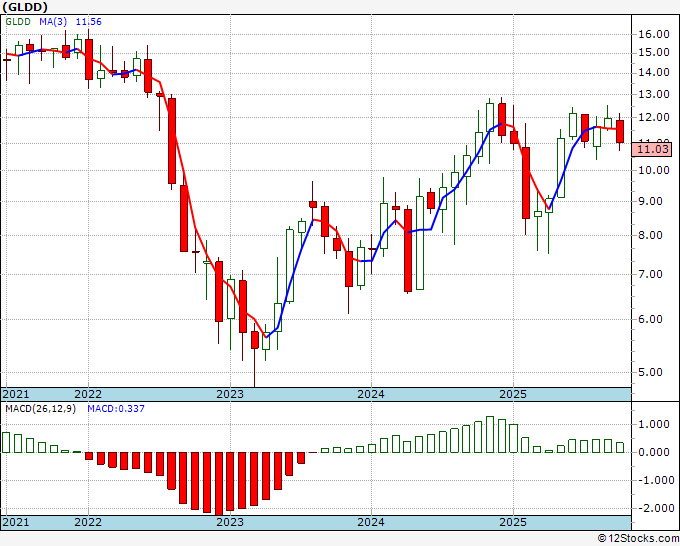Click 2023 on the price chart timeline
Screen dimensions: 680x546
click(230, 394)
